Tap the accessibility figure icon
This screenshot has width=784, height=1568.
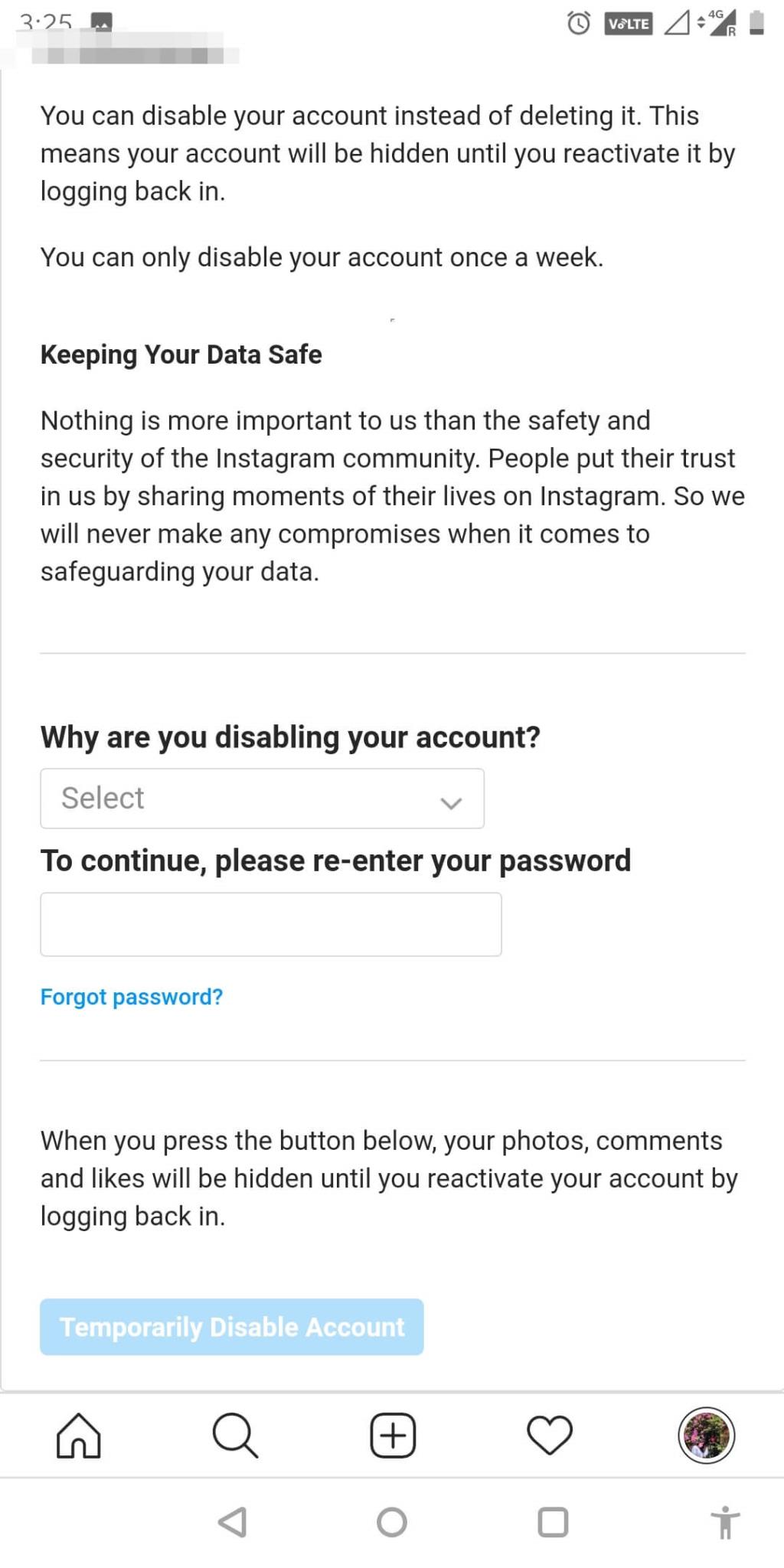724,1522
